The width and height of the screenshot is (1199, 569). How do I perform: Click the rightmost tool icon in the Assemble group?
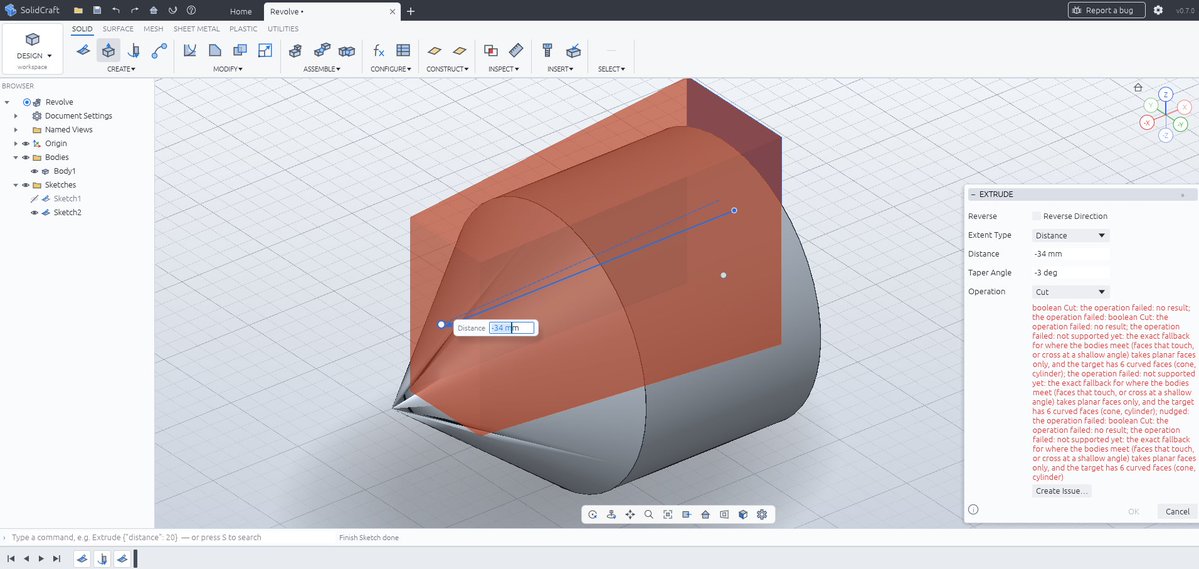click(347, 50)
